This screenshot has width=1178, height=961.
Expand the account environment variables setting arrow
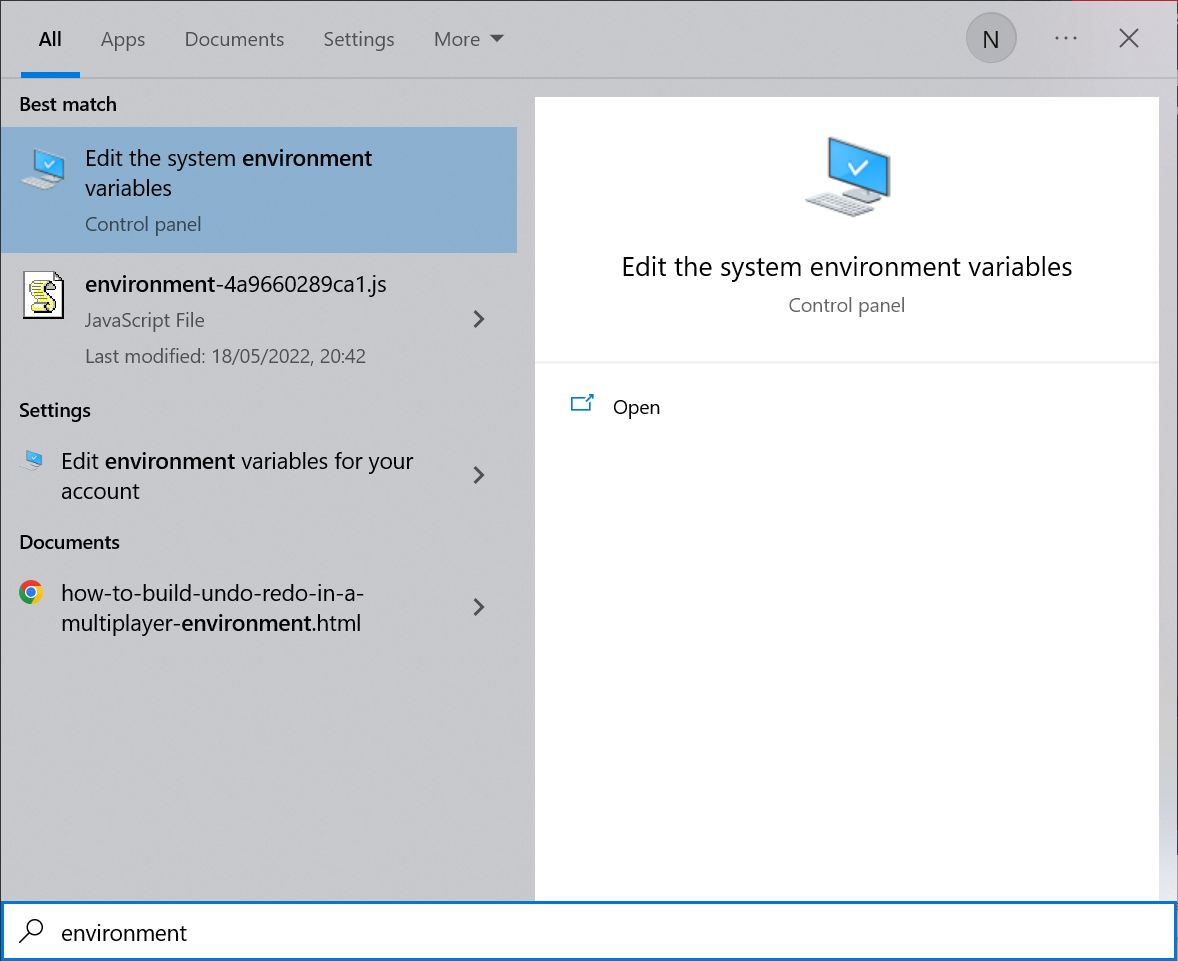click(x=479, y=475)
